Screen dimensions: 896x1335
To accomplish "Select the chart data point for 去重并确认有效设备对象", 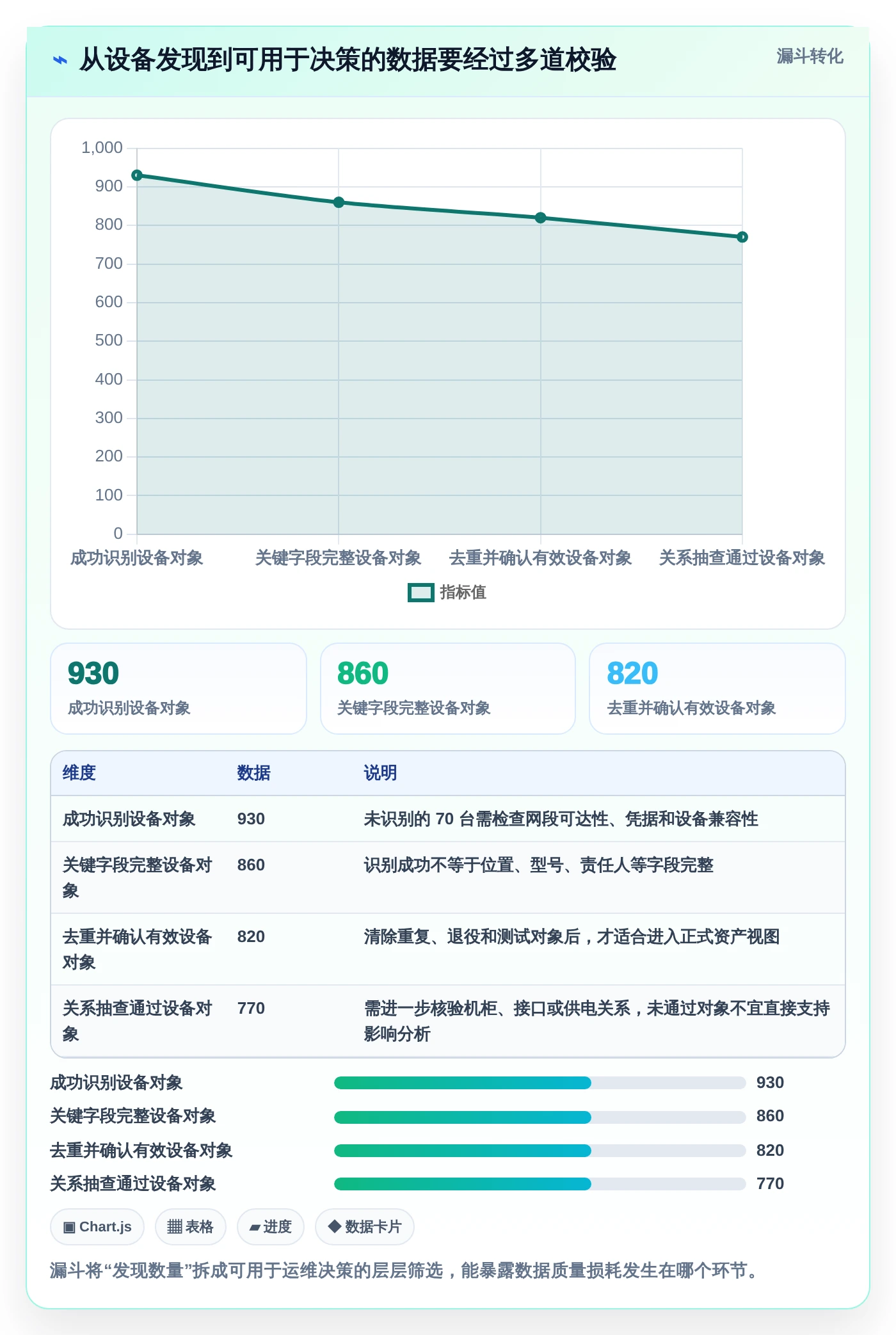I will pyautogui.click(x=541, y=218).
